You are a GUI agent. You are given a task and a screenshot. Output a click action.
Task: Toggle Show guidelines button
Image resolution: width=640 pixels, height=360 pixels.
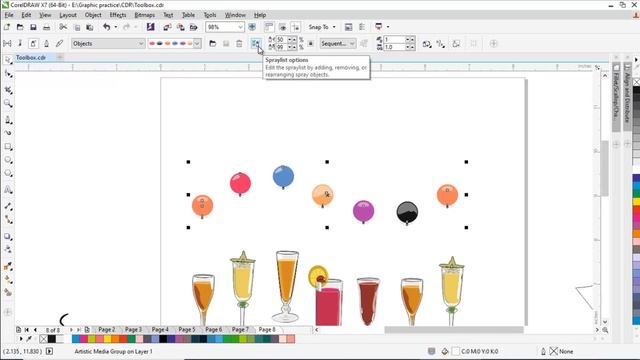[296, 27]
